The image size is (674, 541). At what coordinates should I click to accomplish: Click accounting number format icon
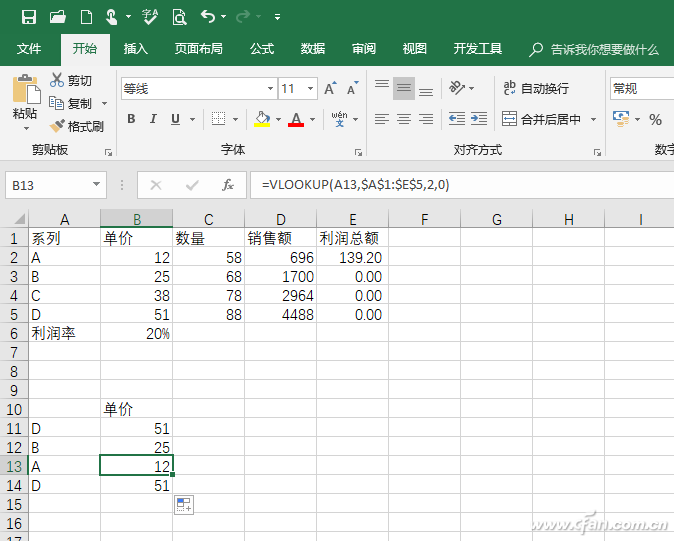[x=621, y=119]
